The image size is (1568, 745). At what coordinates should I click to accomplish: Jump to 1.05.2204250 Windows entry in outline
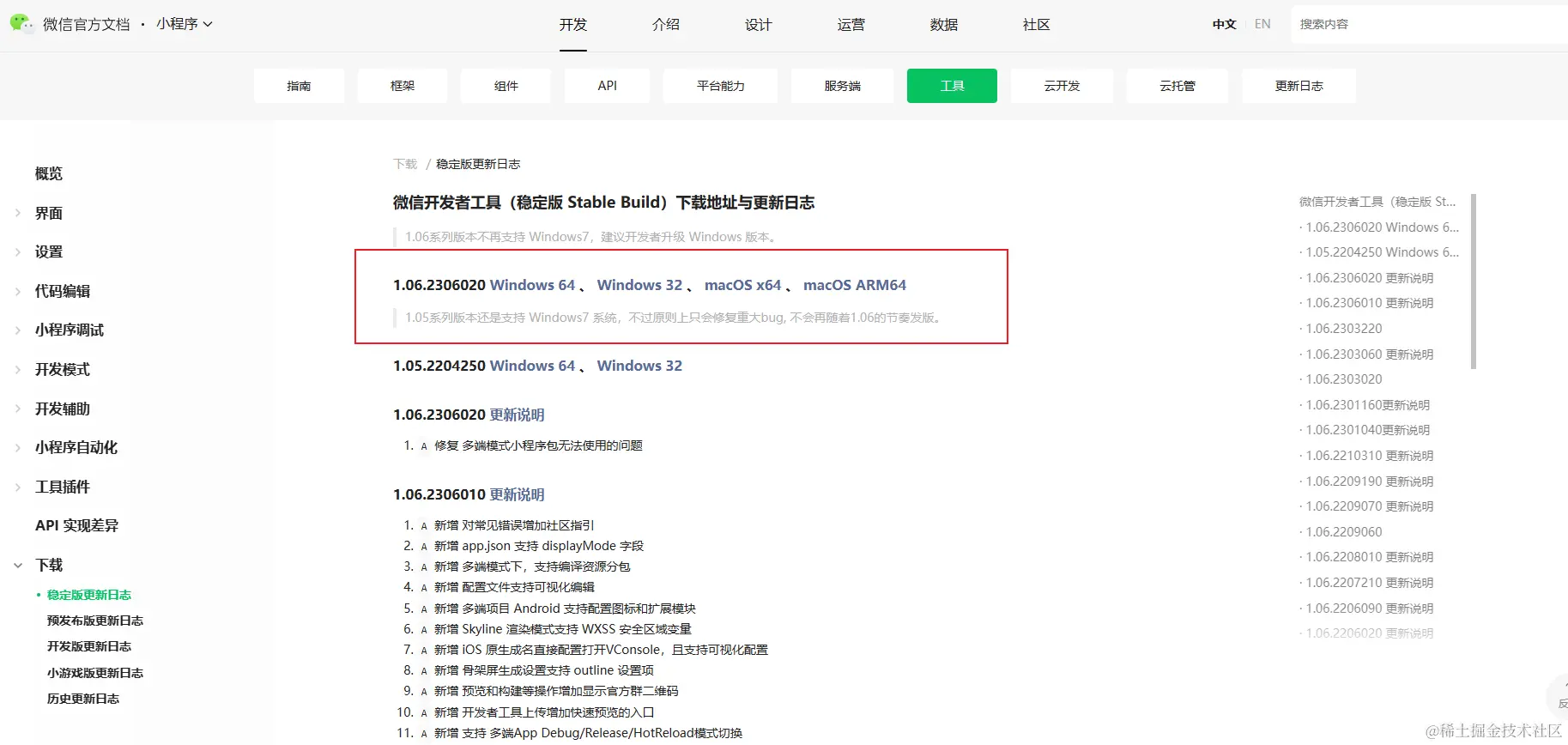tap(1382, 252)
